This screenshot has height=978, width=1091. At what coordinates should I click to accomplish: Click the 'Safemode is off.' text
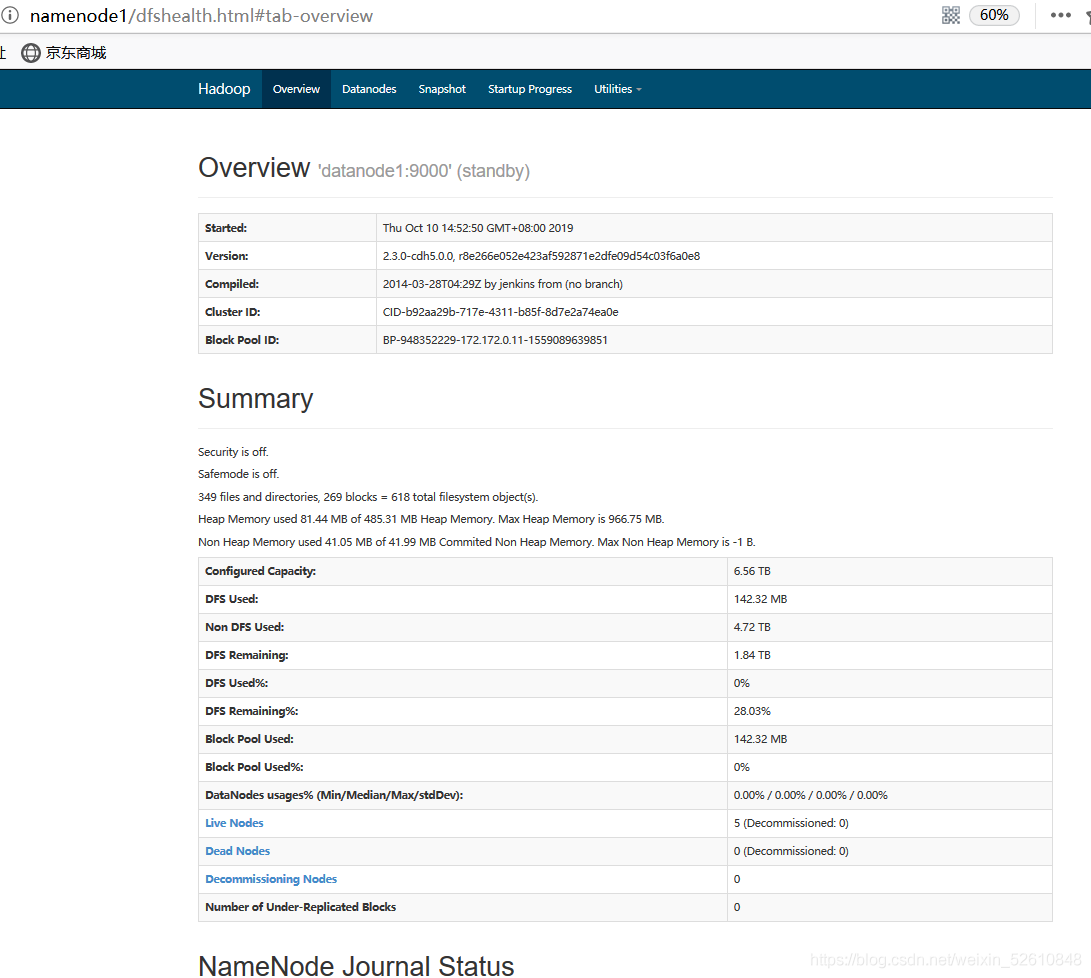coord(239,474)
